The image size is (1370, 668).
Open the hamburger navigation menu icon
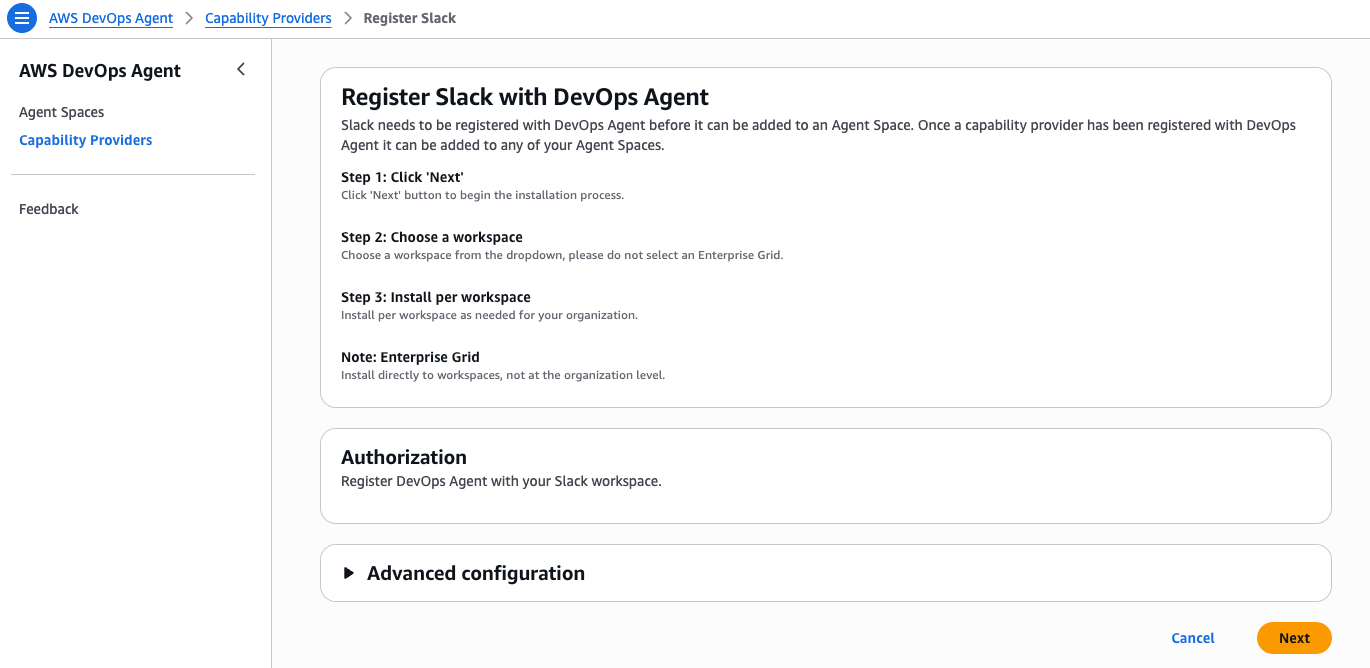click(x=22, y=18)
